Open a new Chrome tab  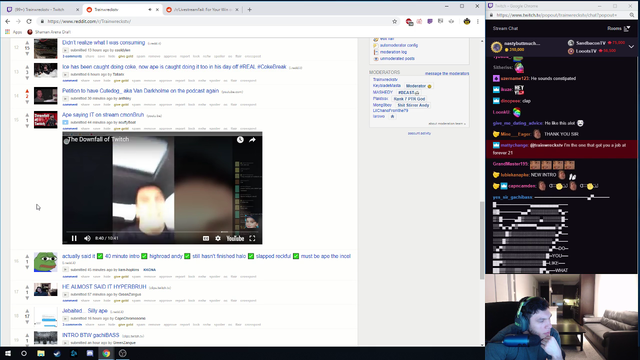(x=249, y=9)
